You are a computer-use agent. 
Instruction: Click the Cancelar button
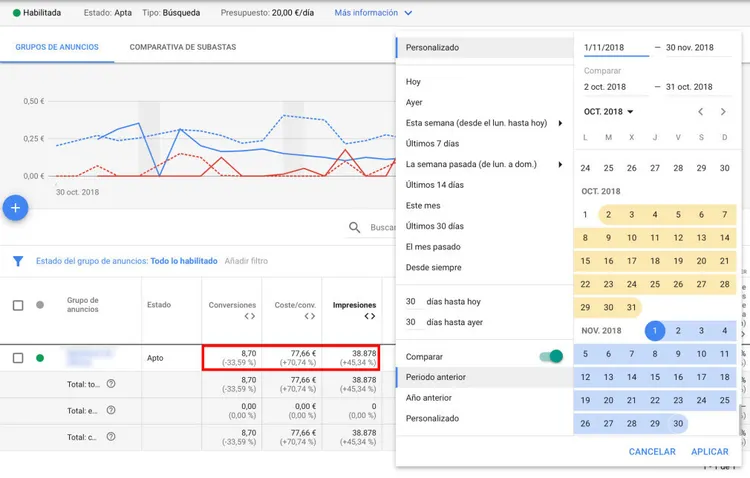tap(652, 452)
